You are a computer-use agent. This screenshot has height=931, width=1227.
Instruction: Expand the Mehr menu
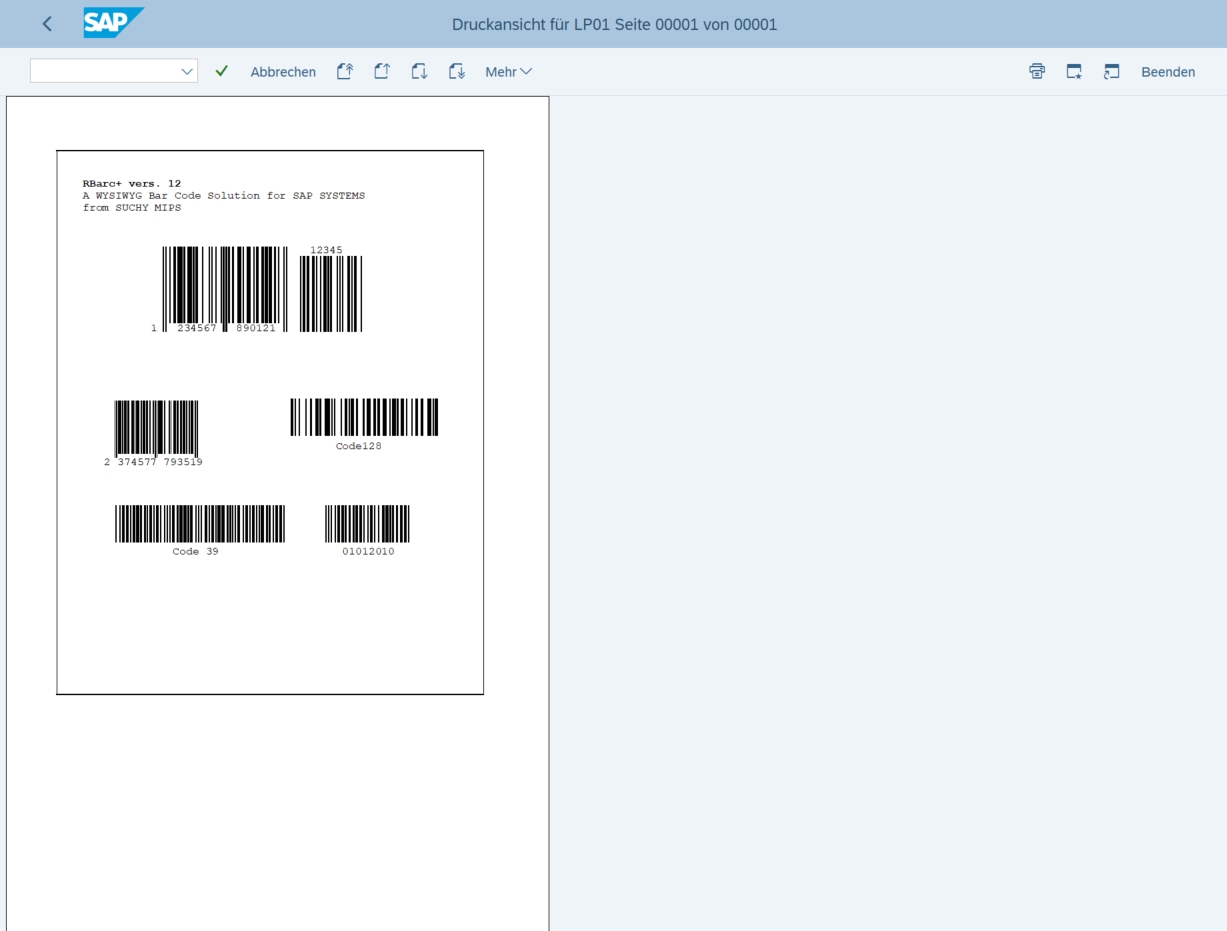pos(508,72)
